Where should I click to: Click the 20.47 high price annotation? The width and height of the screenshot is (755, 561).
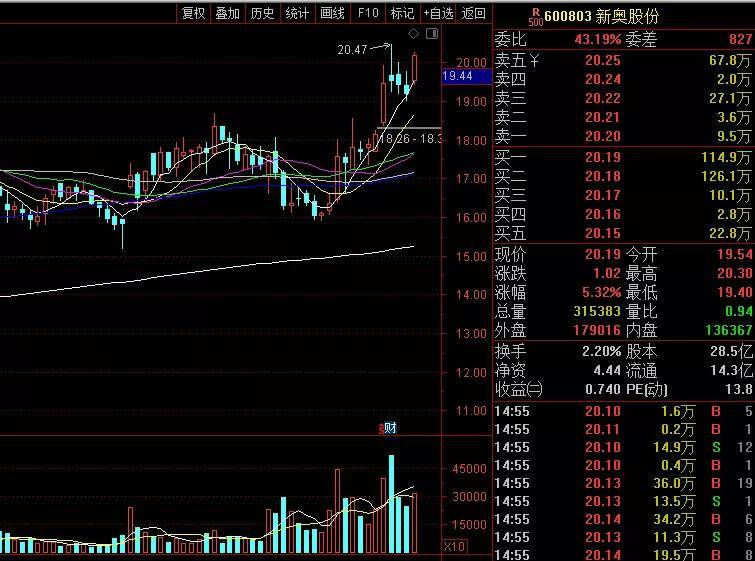point(353,49)
